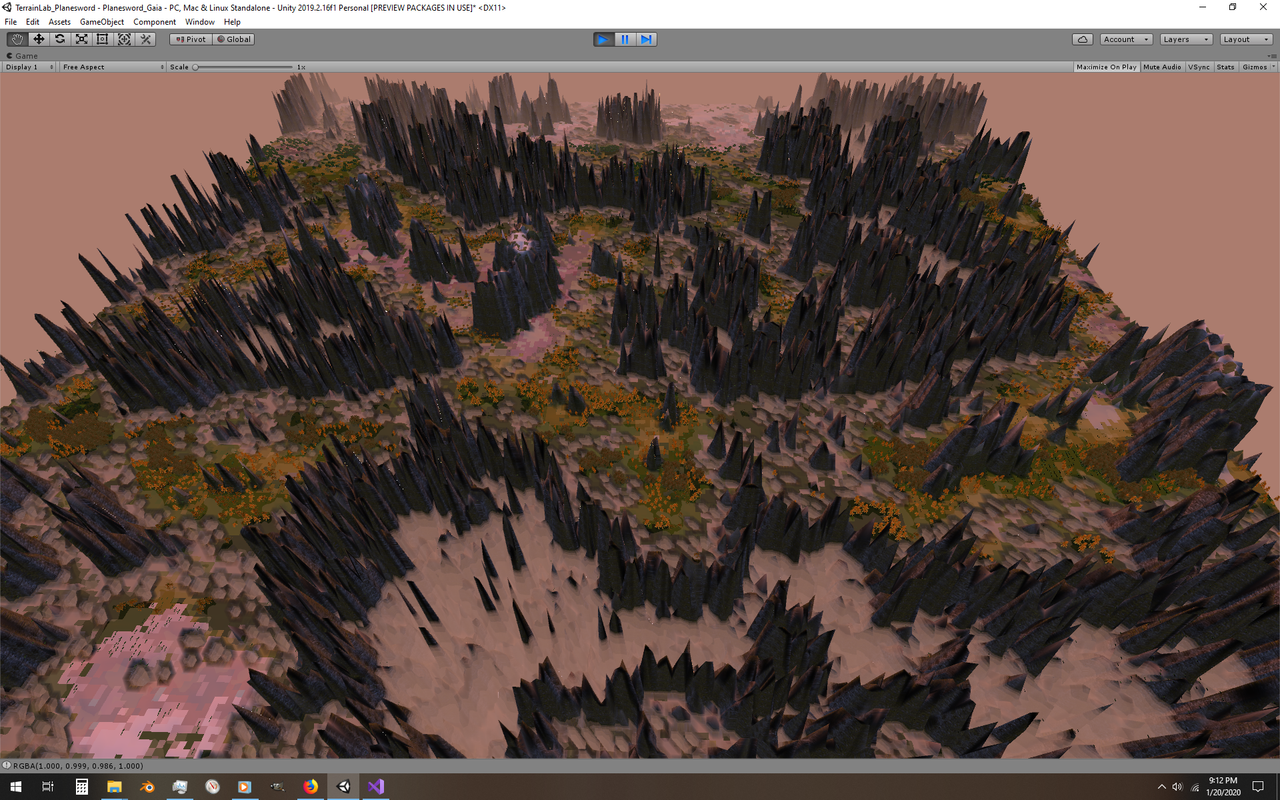Open the volume control in tray
Image resolution: width=1280 pixels, height=800 pixels.
1176,787
